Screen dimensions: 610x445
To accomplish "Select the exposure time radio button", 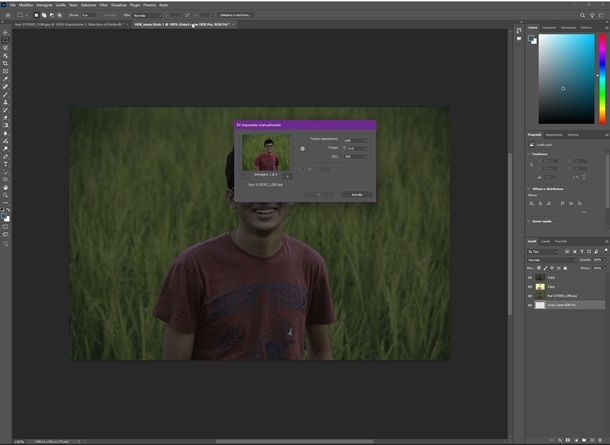I will tap(303, 148).
